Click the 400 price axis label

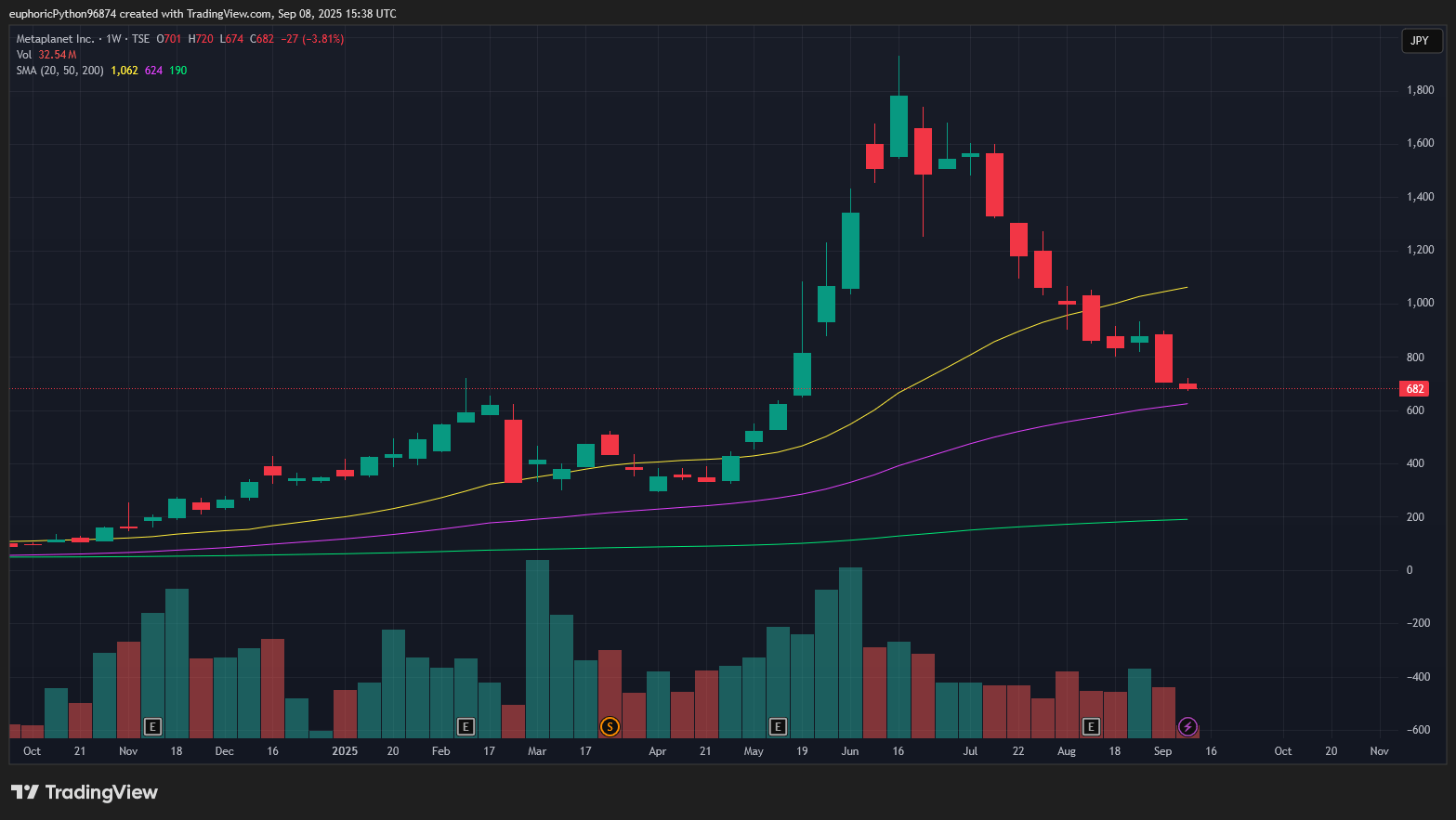1415,463
